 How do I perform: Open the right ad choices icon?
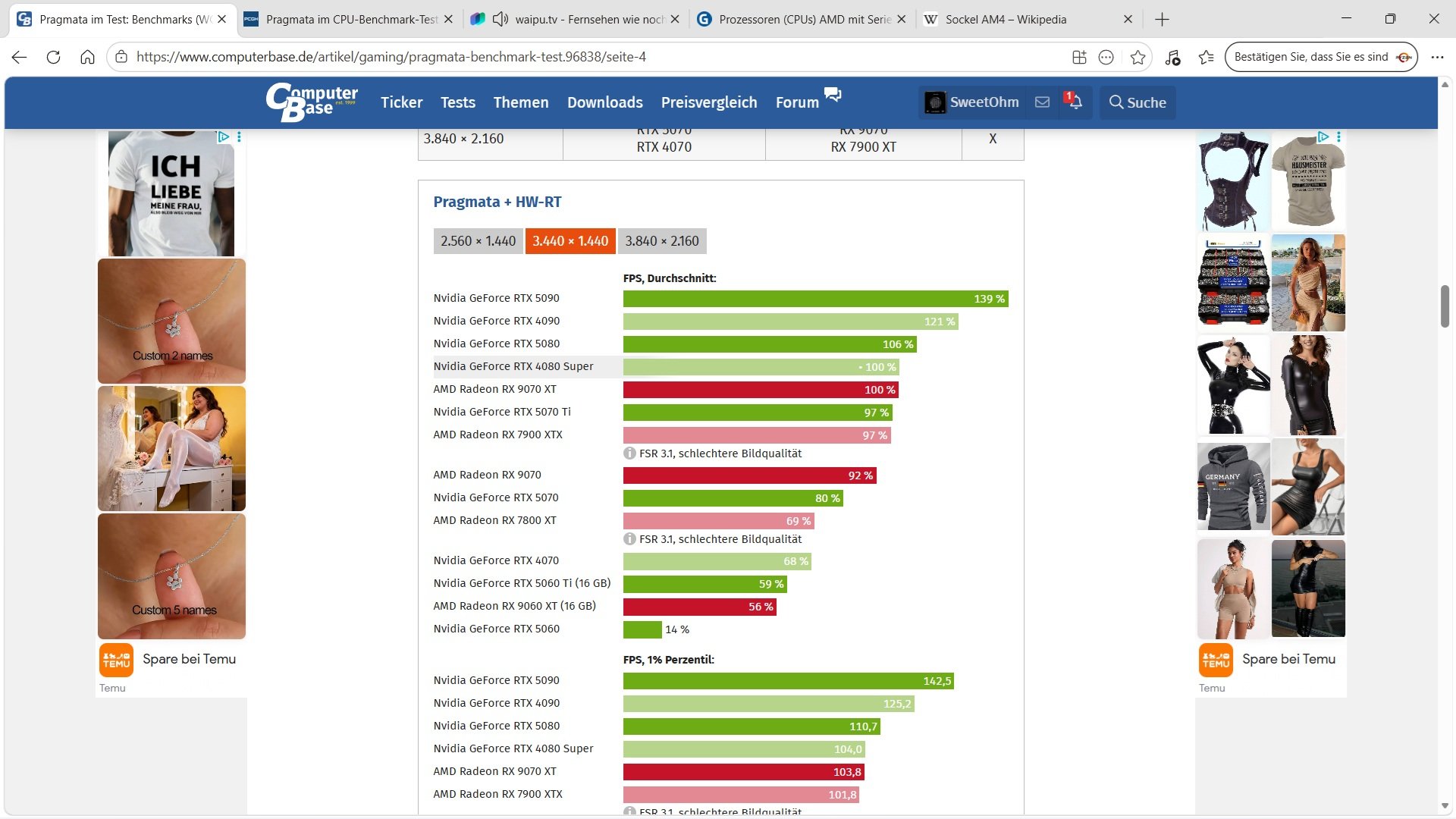tap(1323, 137)
